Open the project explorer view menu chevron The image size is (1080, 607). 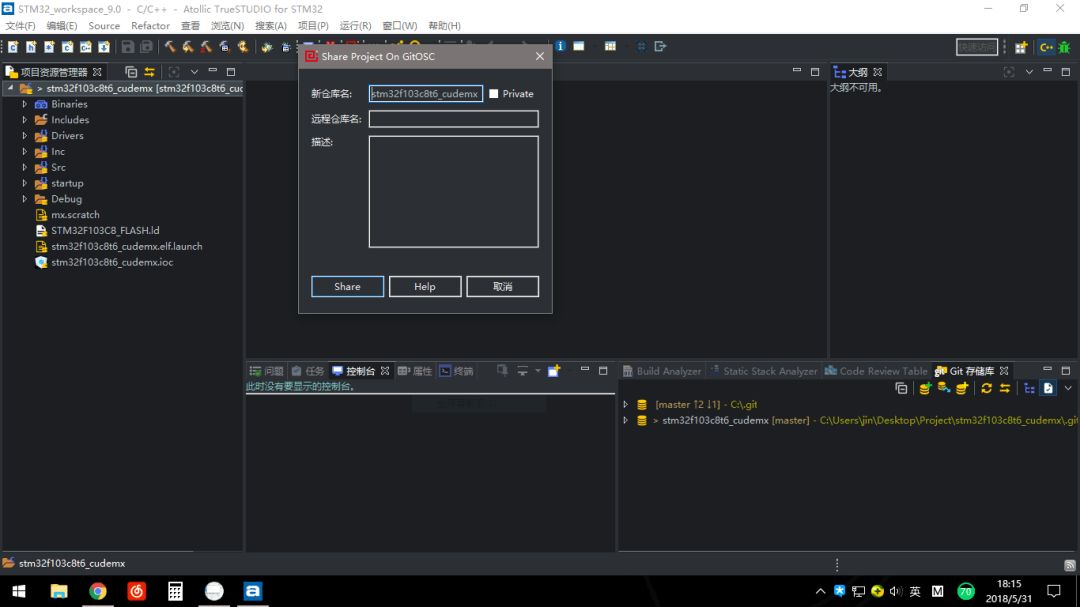coord(194,72)
